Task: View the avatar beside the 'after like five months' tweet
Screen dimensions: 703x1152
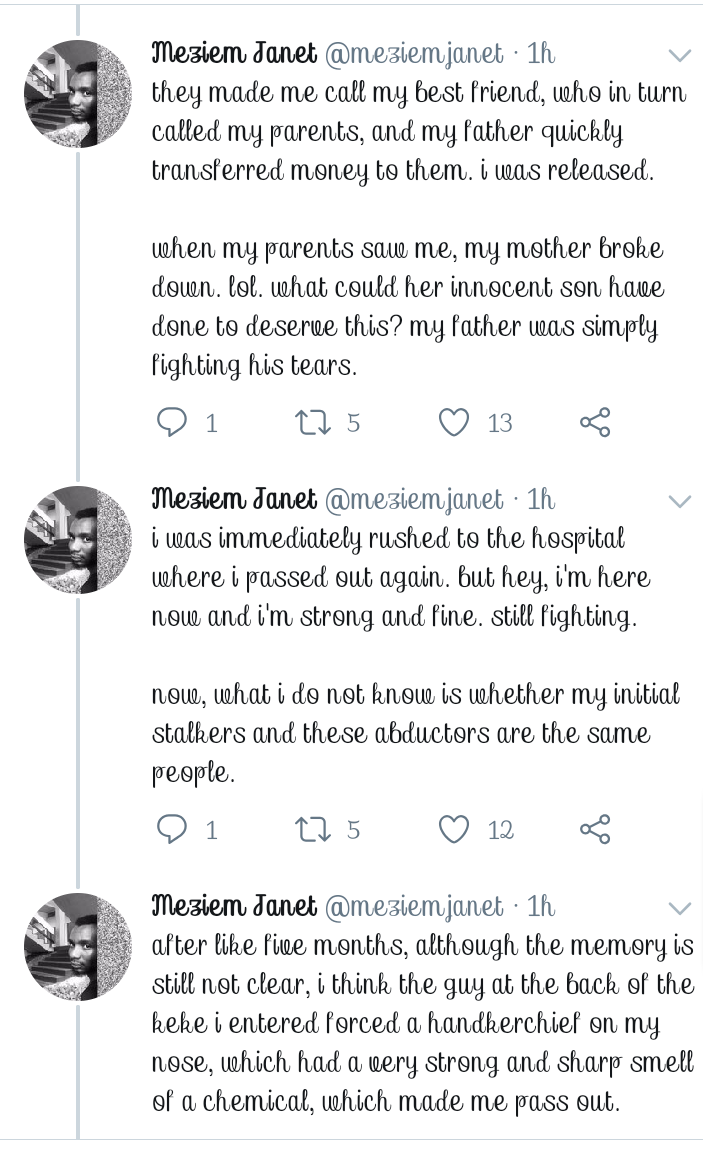Action: coord(78,947)
